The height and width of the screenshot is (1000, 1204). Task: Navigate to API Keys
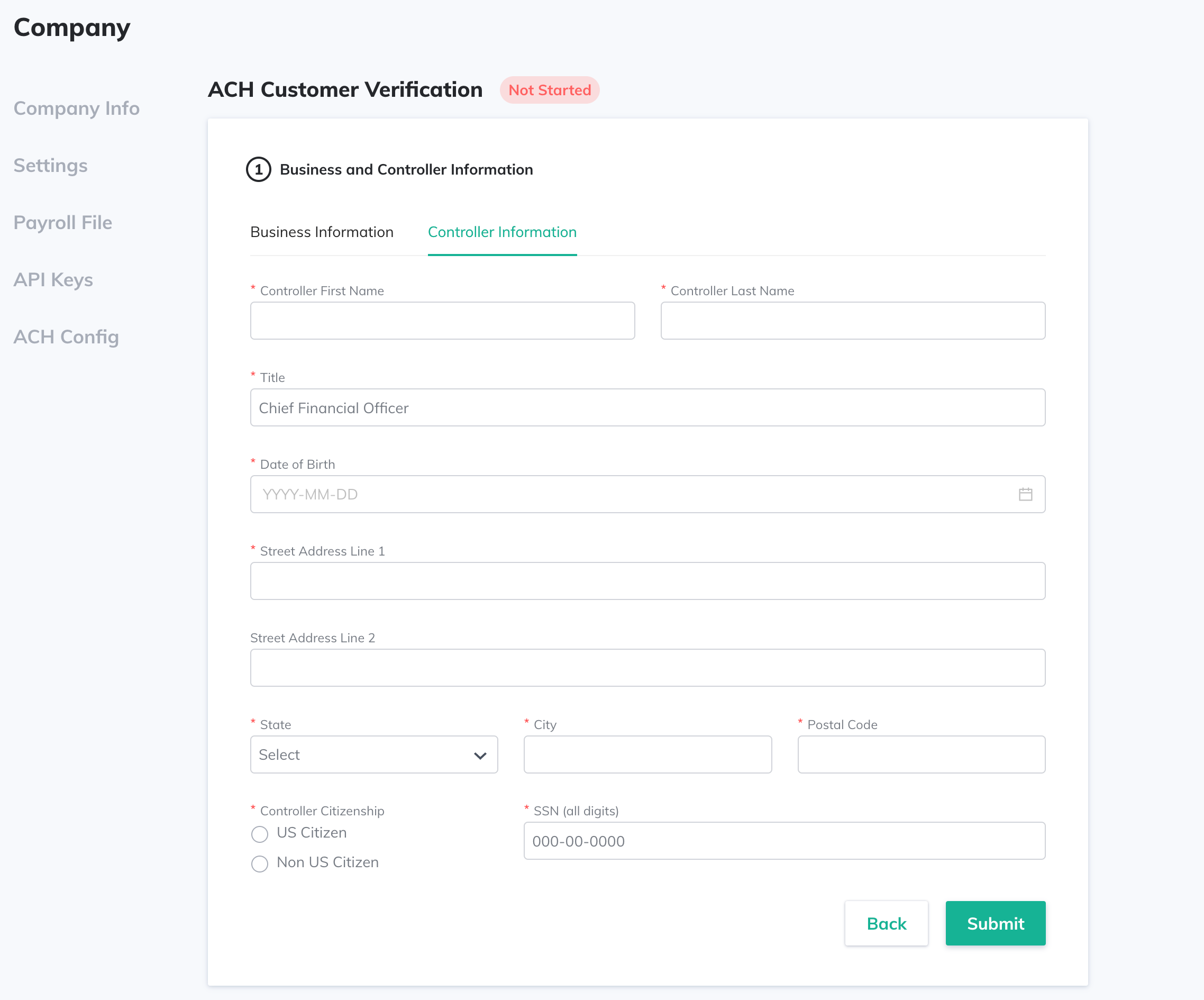point(53,280)
